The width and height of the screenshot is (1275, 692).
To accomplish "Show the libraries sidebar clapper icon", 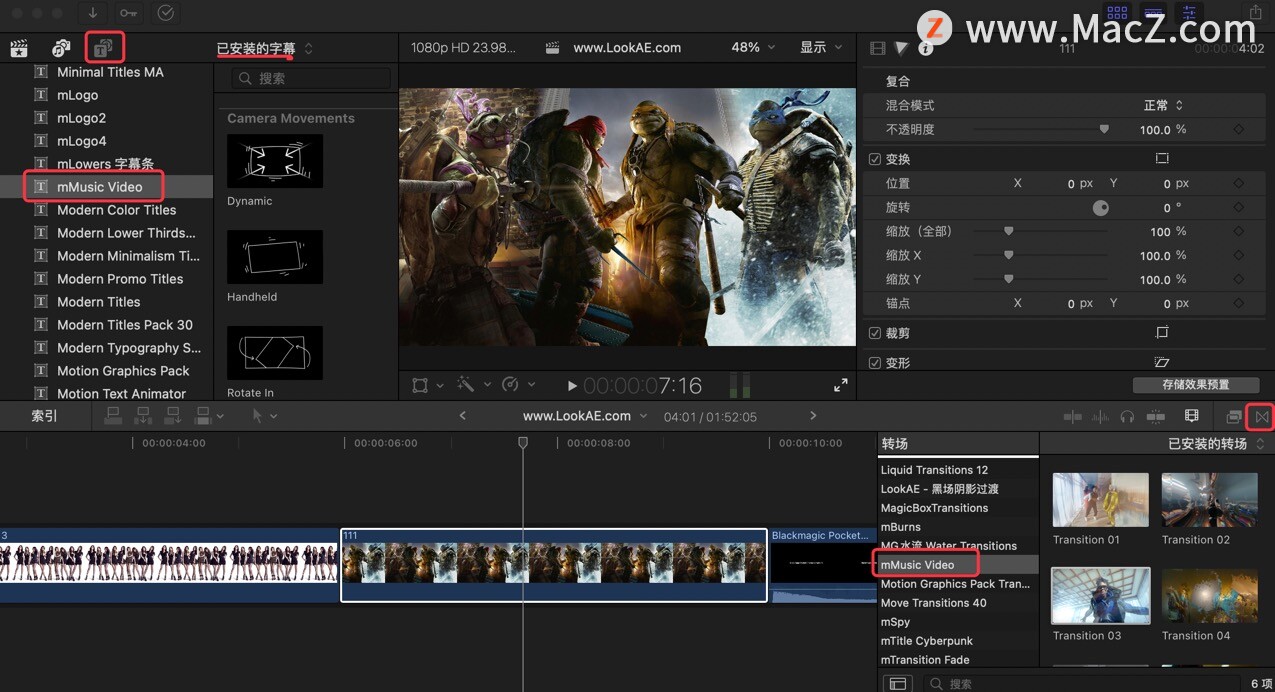I will tap(18, 47).
